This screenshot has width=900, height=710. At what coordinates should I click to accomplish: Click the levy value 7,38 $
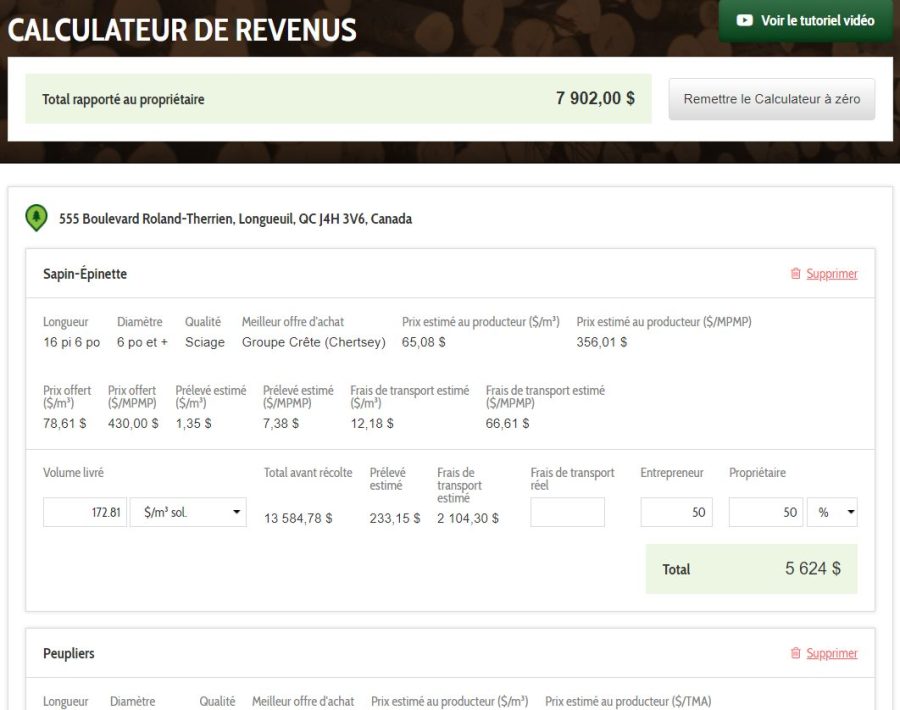(281, 424)
